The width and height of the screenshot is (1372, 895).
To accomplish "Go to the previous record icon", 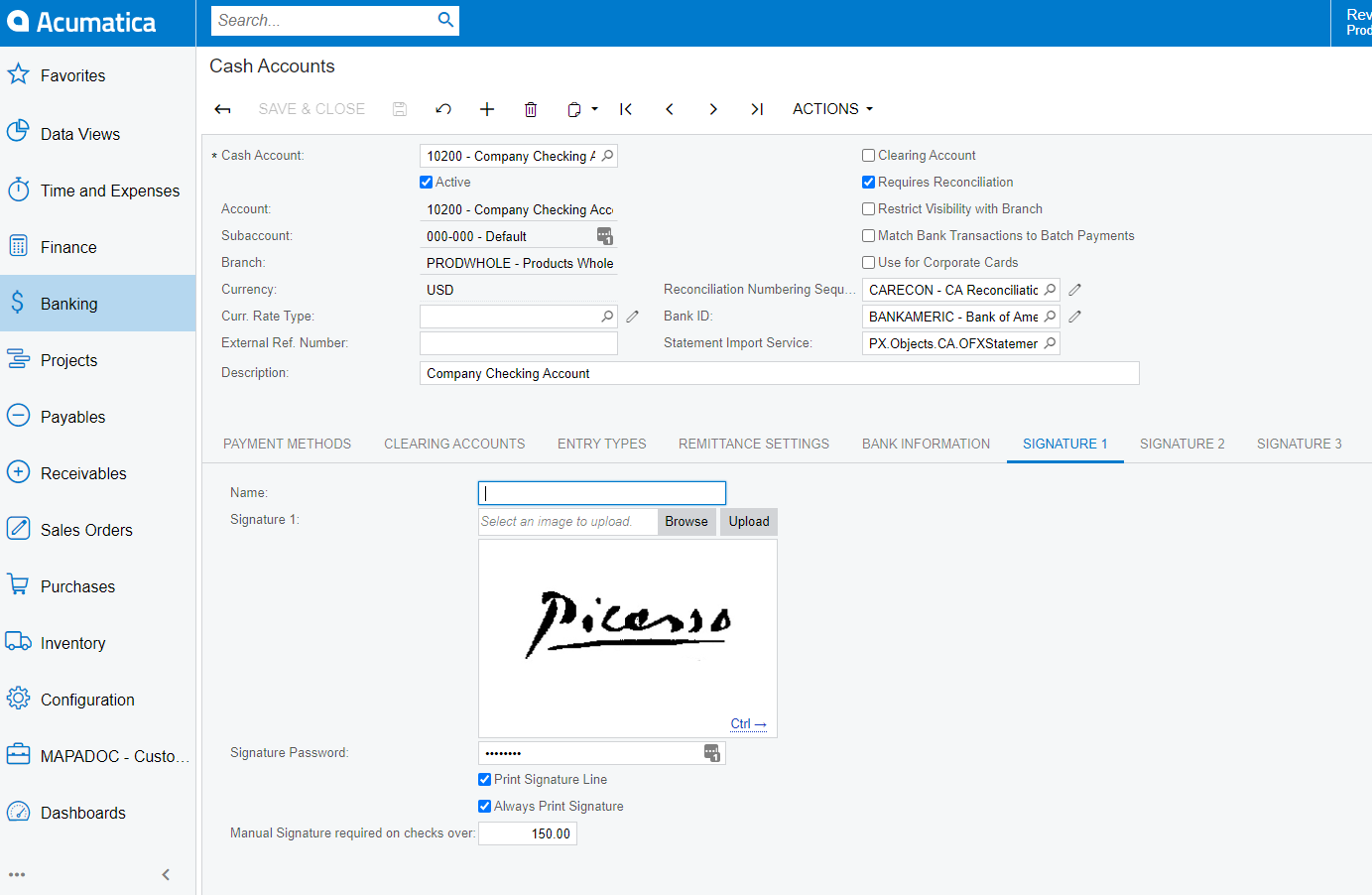I will click(x=670, y=109).
